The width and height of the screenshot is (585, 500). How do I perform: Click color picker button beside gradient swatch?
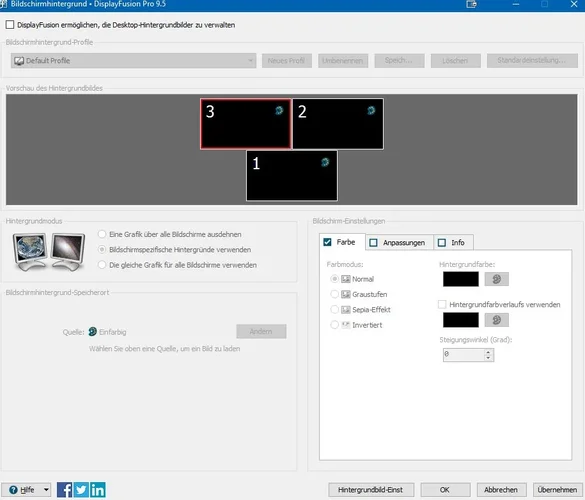pos(497,320)
